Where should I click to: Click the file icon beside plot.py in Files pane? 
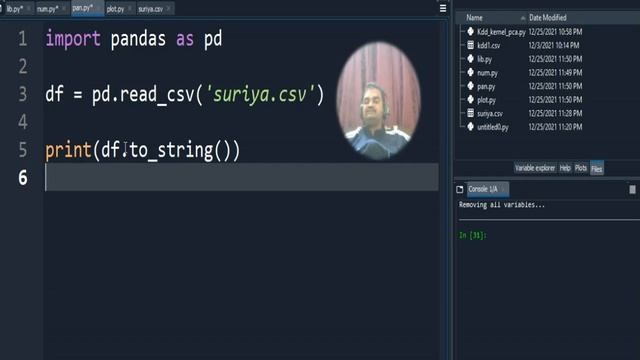tap(471, 100)
